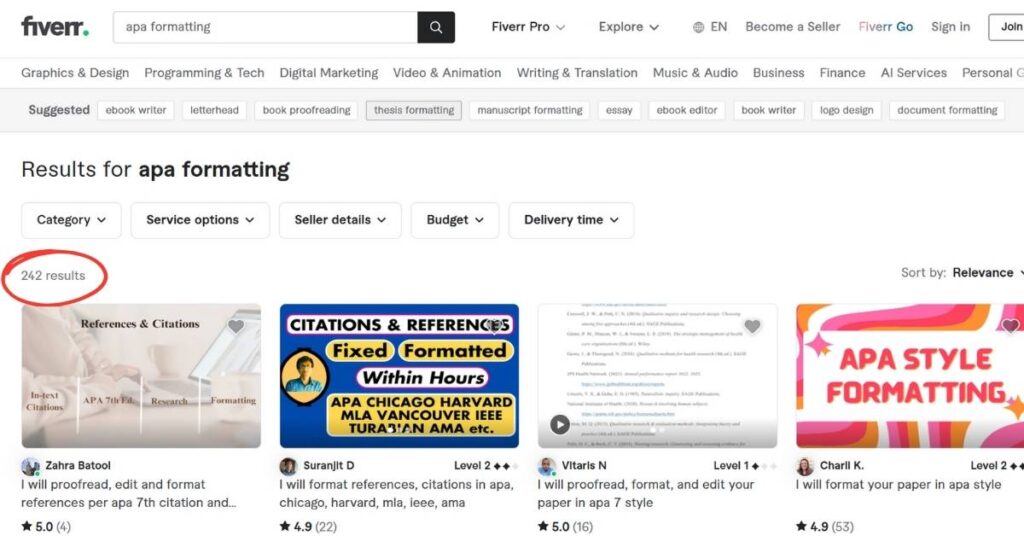Click the search magnifier button
The width and height of the screenshot is (1024, 536).
(x=436, y=27)
